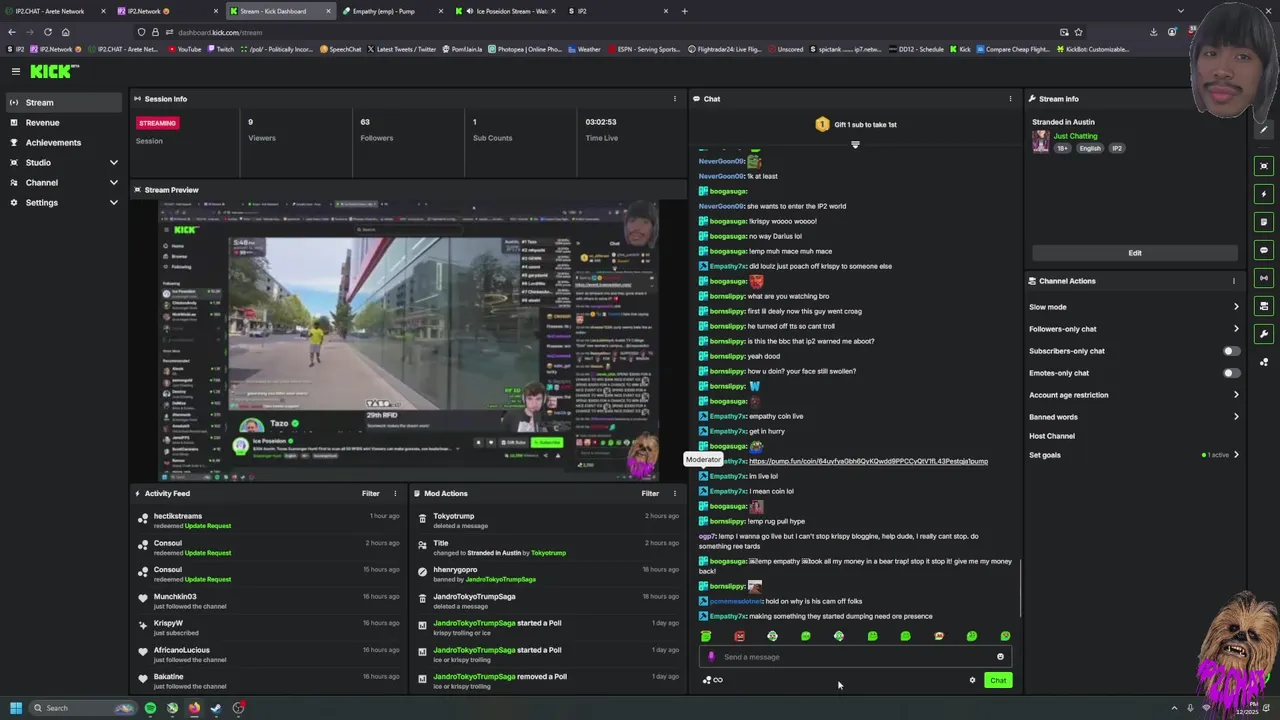Open Mod Actions Filter
1280x720 pixels.
tap(650, 493)
